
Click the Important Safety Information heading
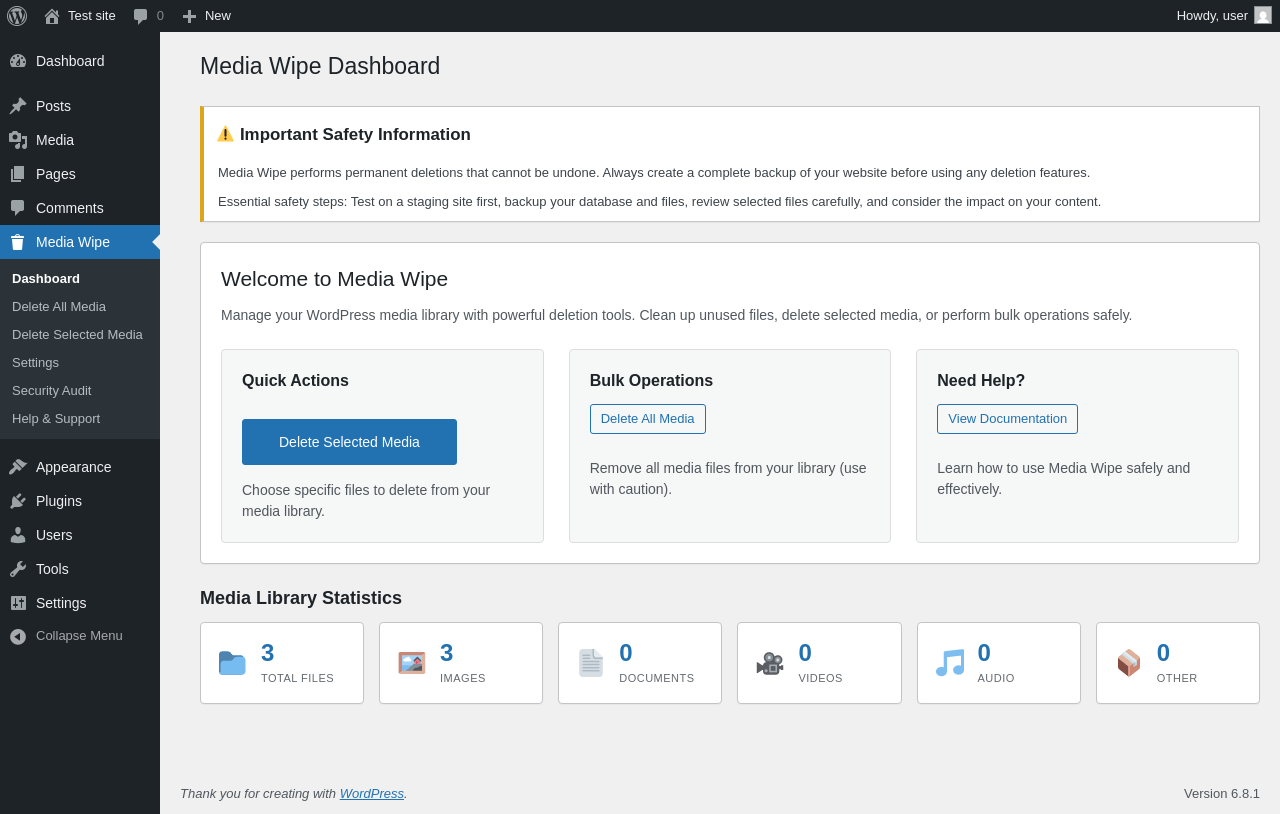(x=355, y=135)
